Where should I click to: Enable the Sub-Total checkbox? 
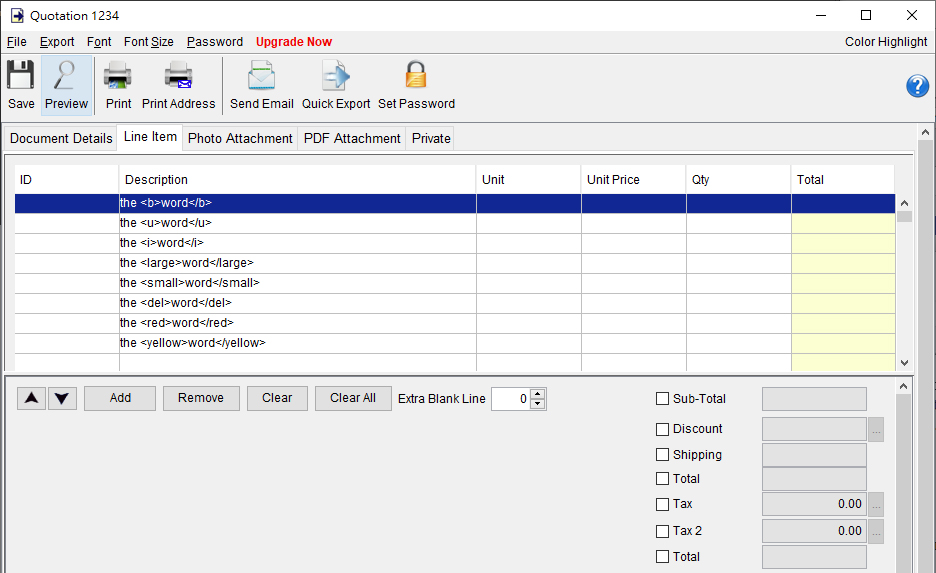coord(663,399)
